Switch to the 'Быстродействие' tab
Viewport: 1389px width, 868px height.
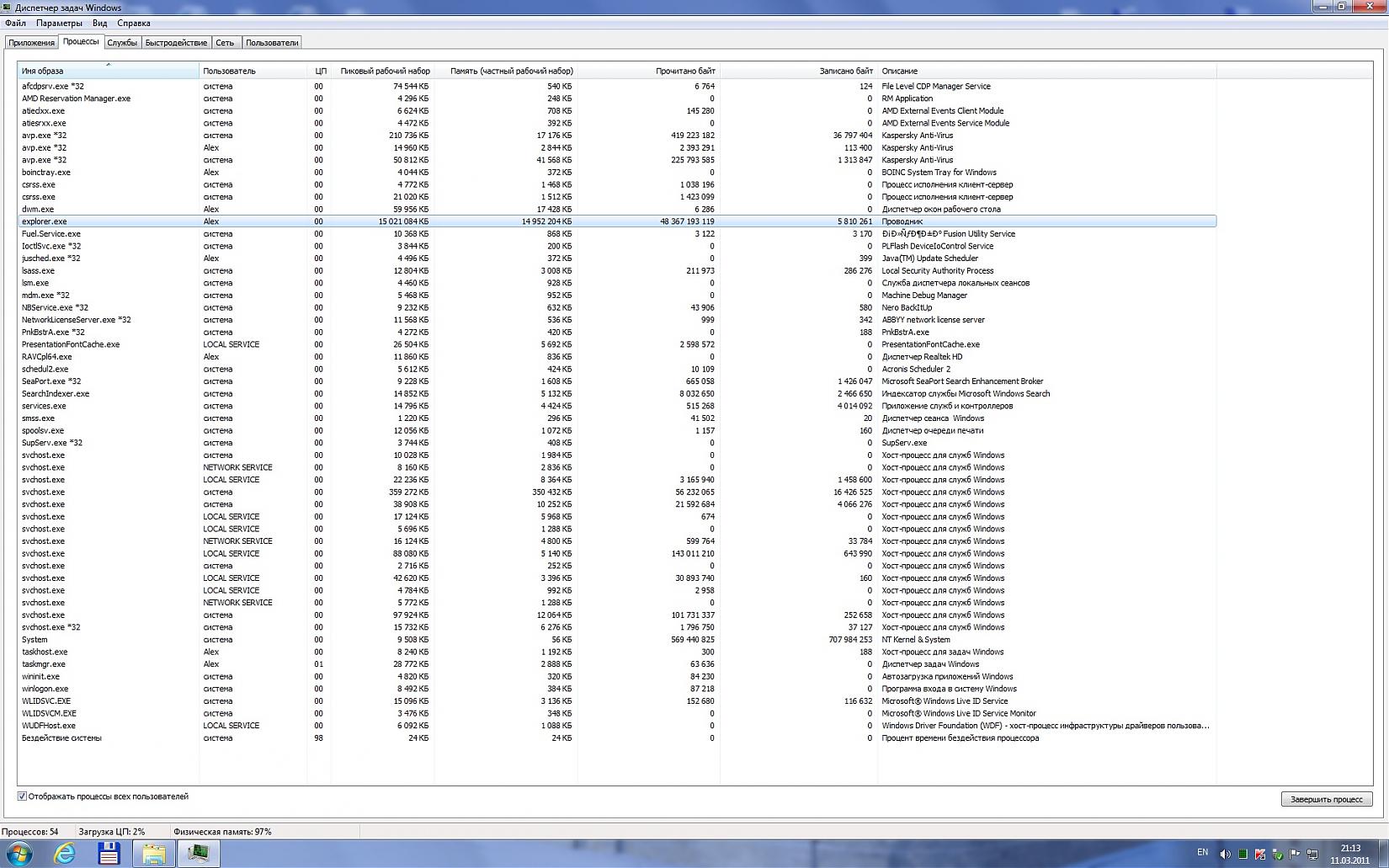pos(176,42)
